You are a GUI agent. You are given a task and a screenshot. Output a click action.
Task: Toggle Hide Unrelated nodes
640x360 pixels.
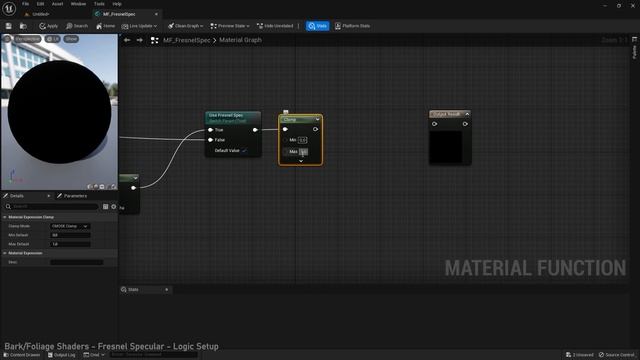[x=275, y=26]
